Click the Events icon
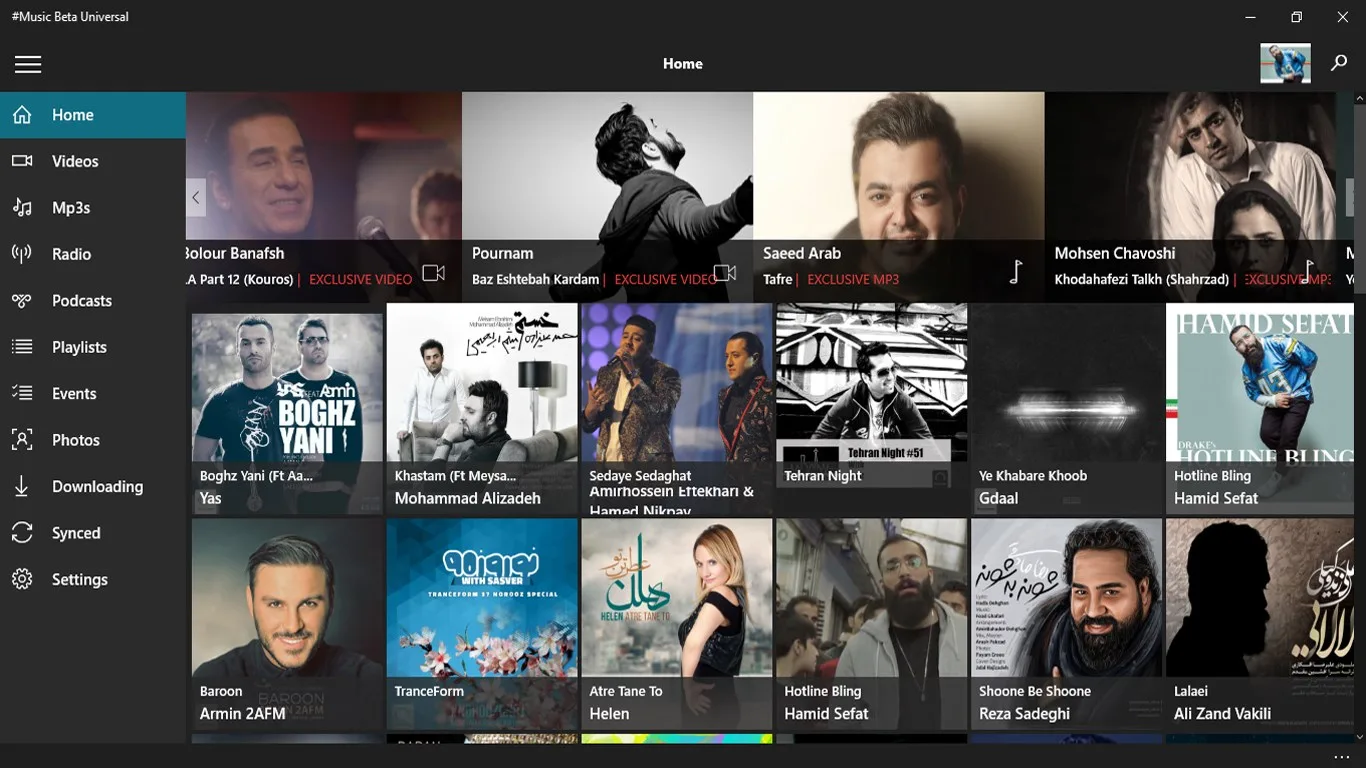 pyautogui.click(x=22, y=393)
